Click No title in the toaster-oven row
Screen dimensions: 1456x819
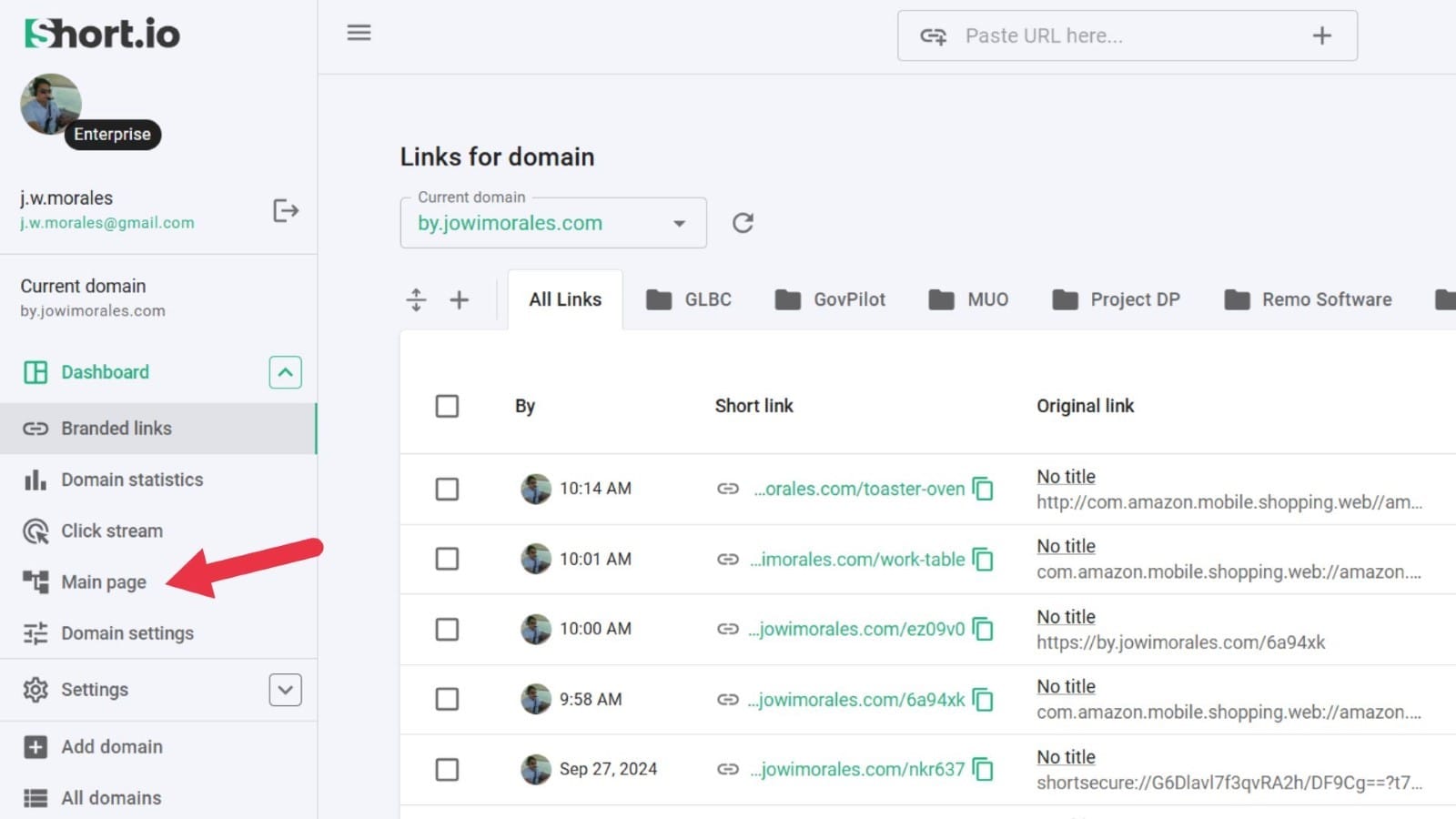[1066, 476]
